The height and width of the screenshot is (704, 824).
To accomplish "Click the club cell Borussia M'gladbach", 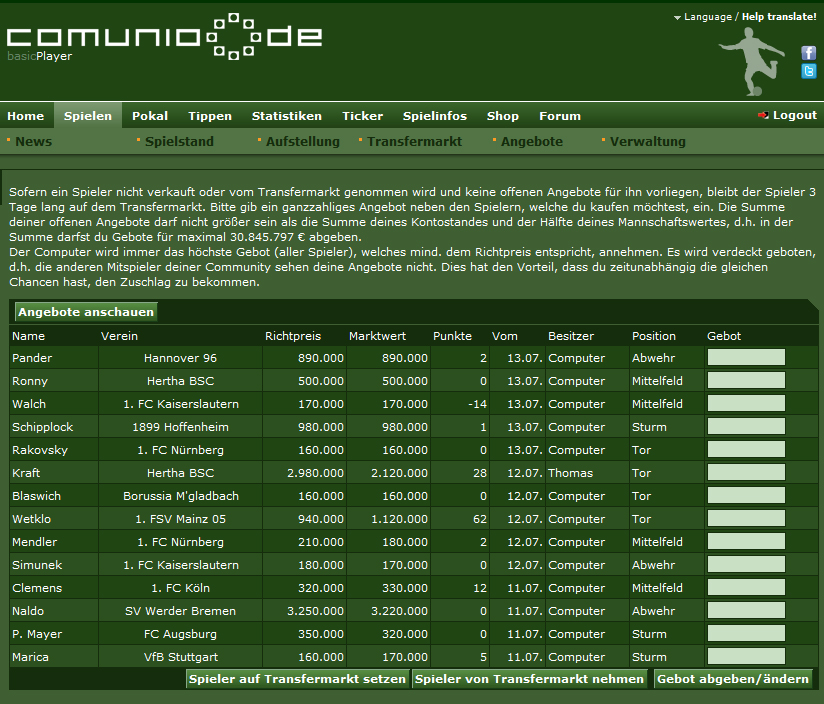I will click(181, 496).
